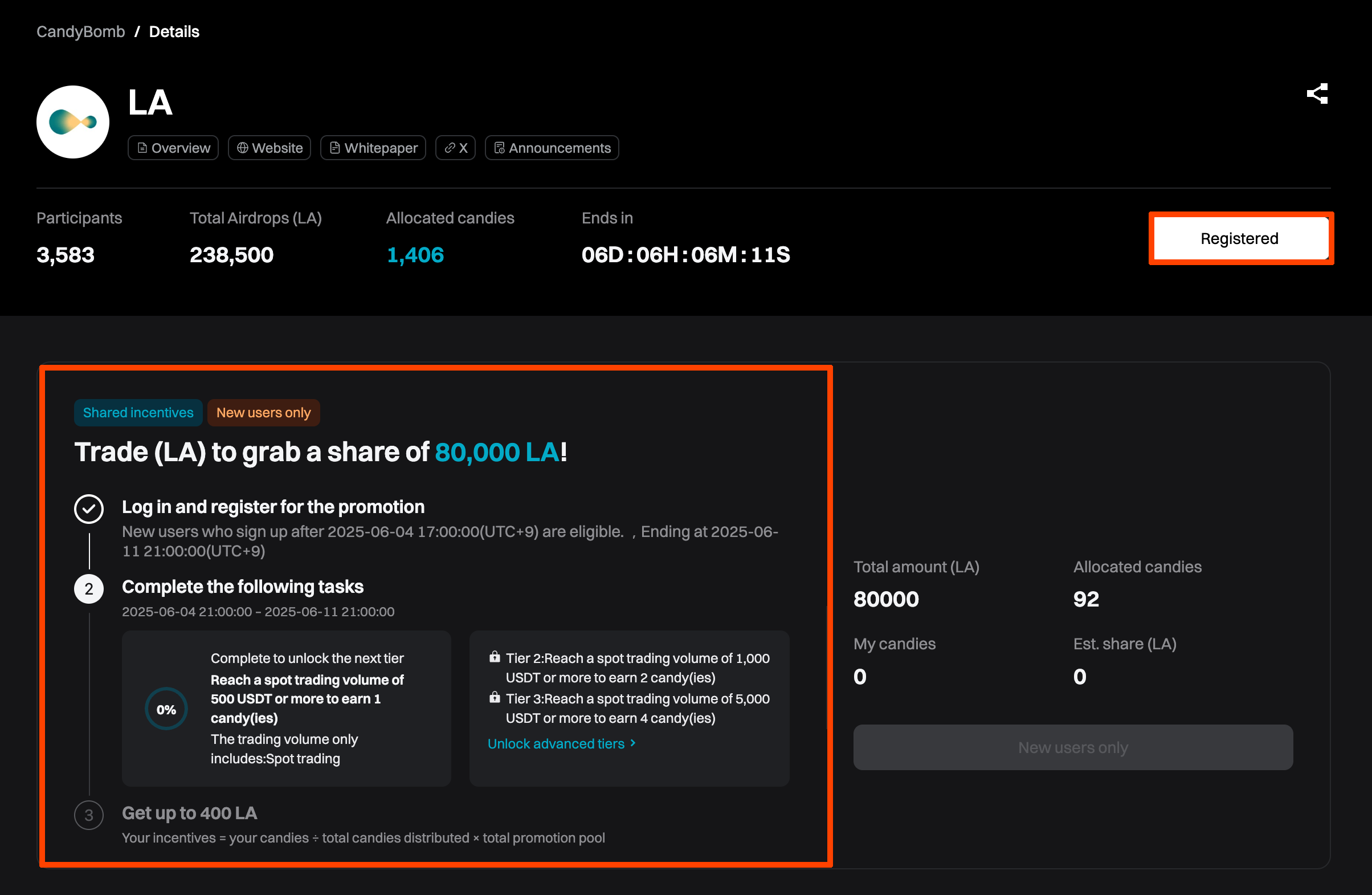This screenshot has height=895, width=1372.
Task: Click the 0% progress ring
Action: [166, 709]
